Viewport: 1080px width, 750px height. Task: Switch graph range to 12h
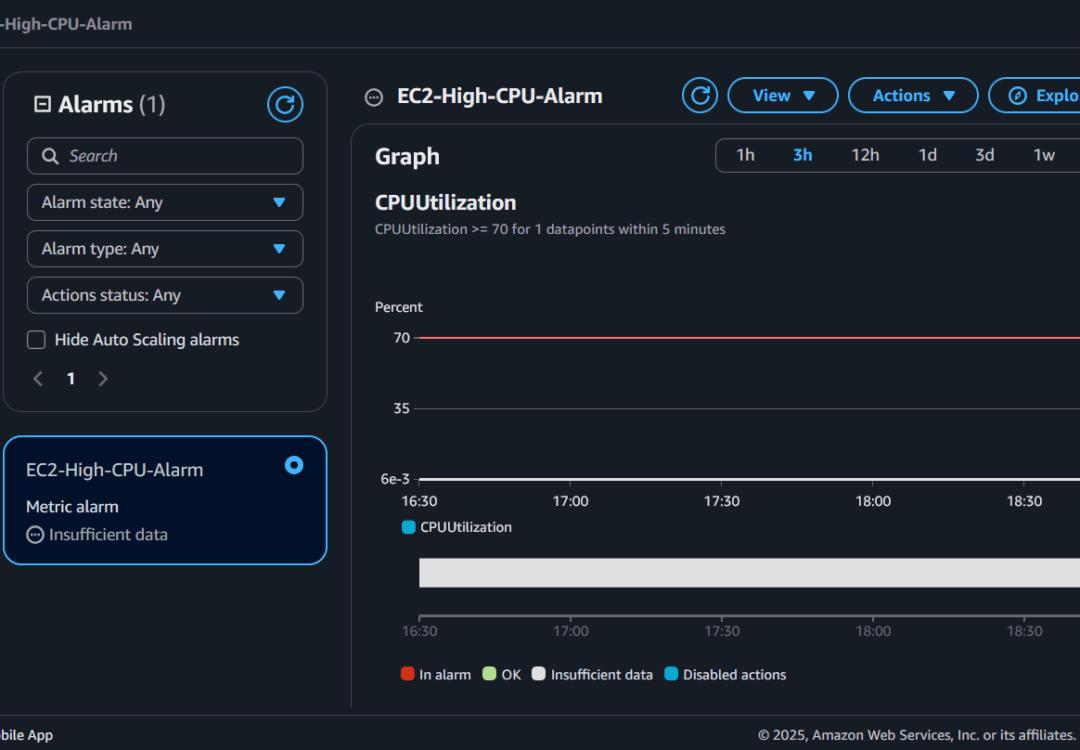coord(865,155)
